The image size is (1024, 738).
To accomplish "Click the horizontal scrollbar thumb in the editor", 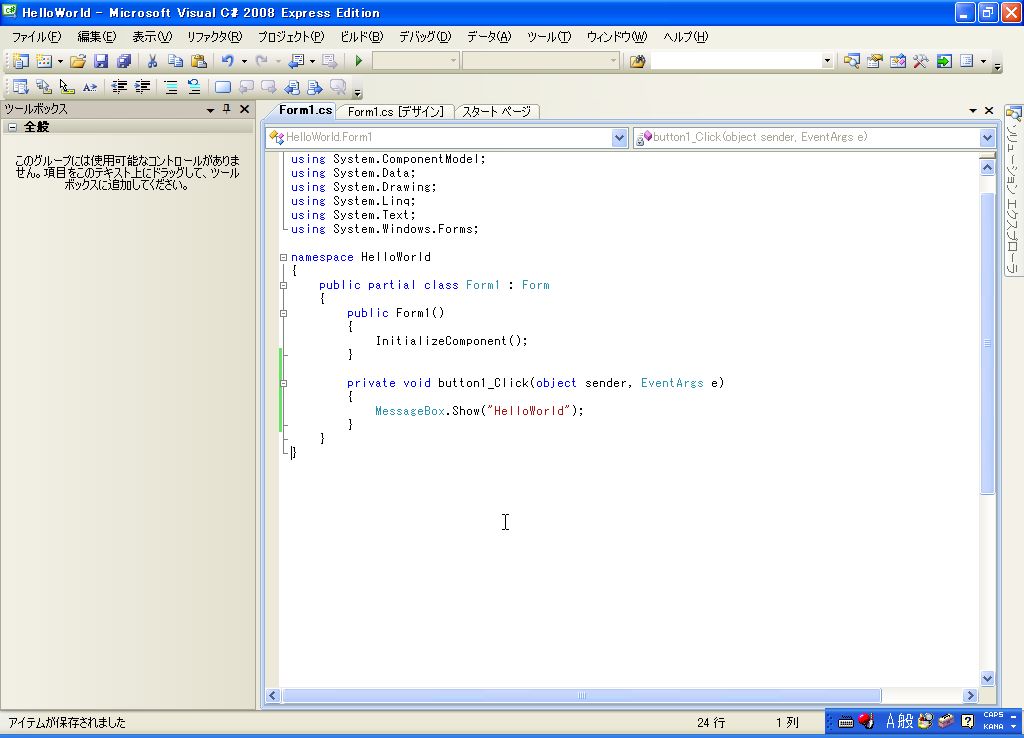I will pyautogui.click(x=580, y=695).
